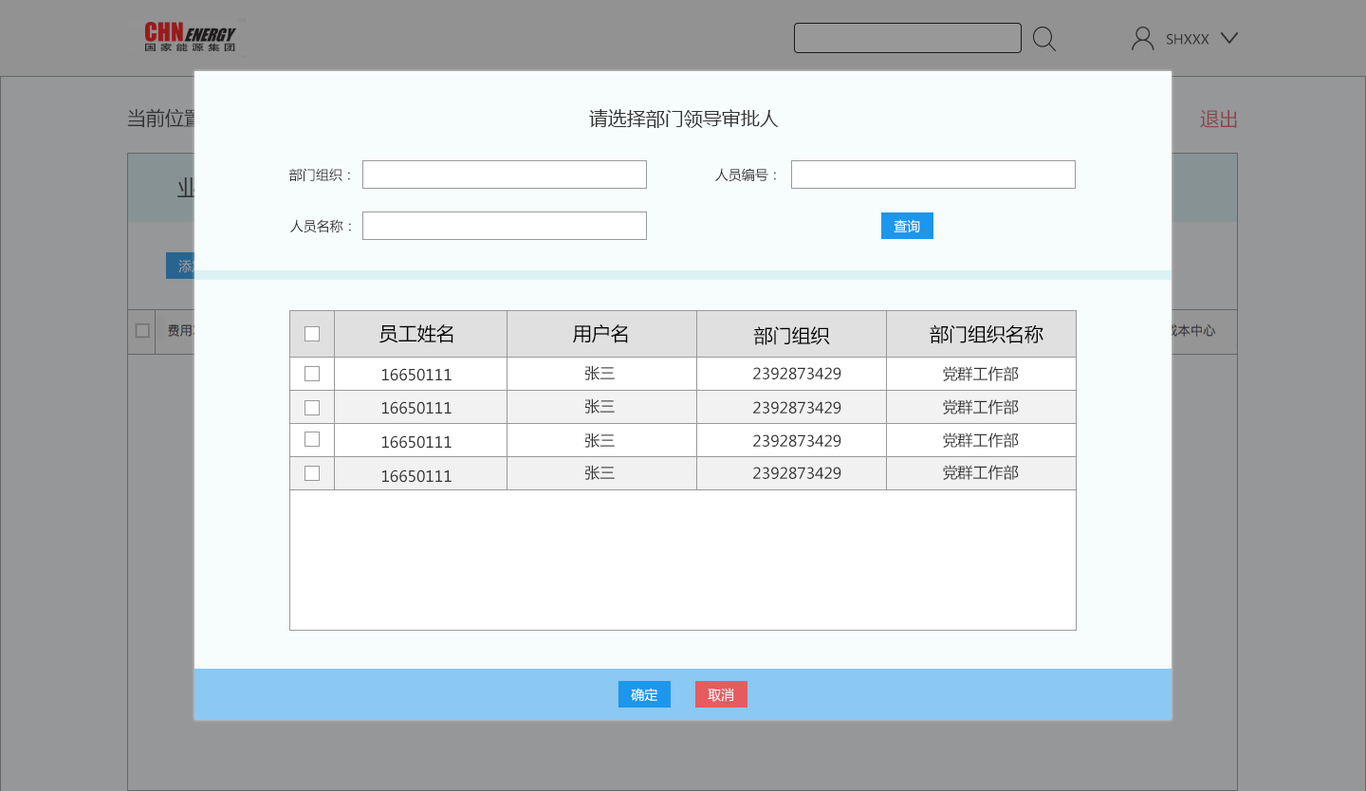Click the SHXXX username text
Screen dimensions: 1366x791
(1187, 39)
